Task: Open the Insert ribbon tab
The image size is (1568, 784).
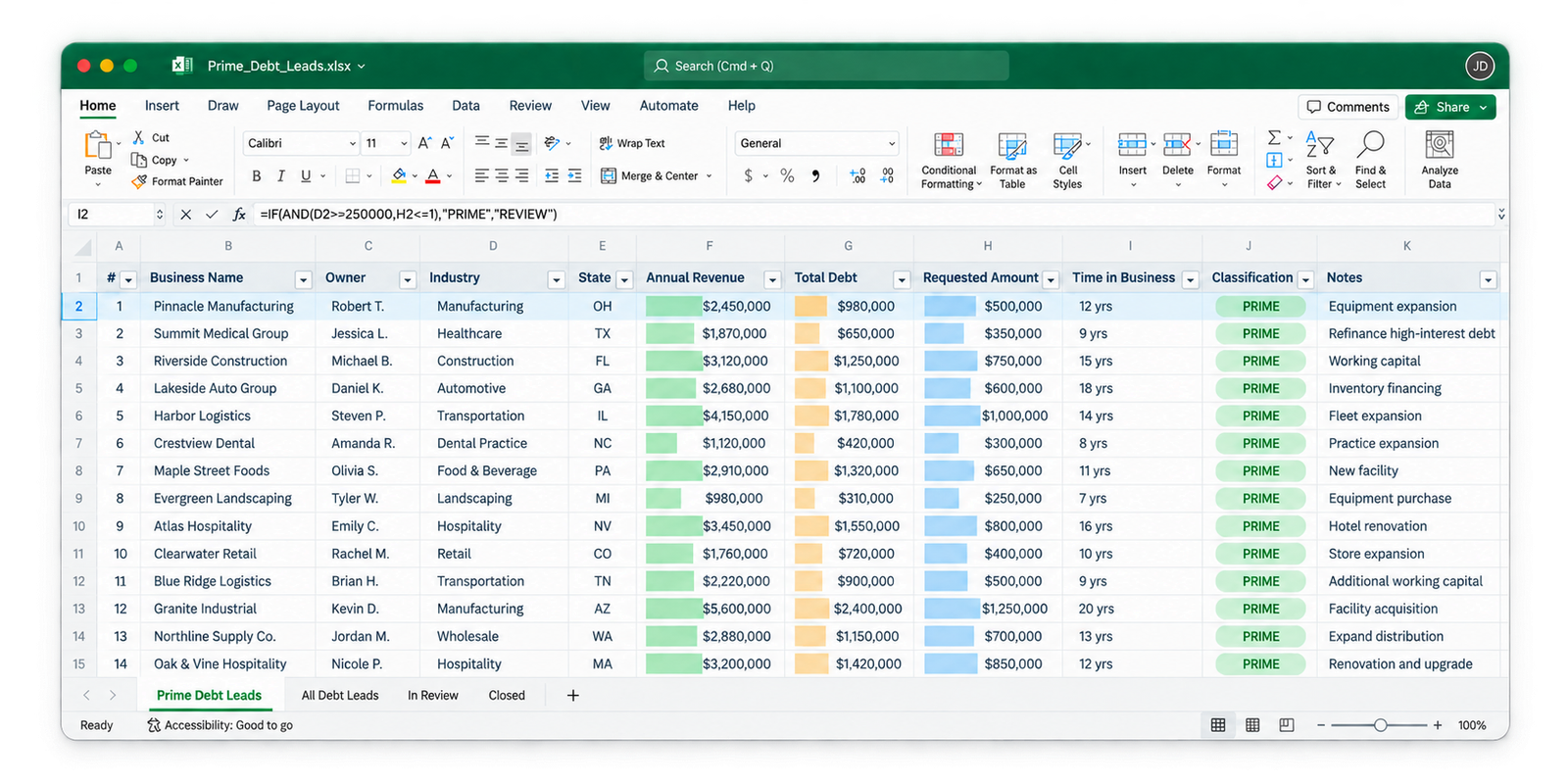Action: point(162,106)
